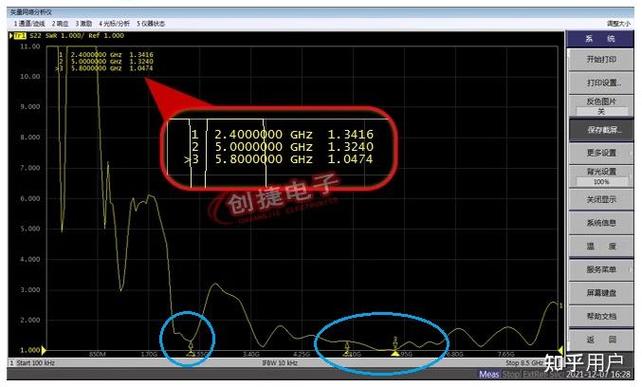Click marker 2 triangle at 5 GHz on trace

click(x=347, y=353)
